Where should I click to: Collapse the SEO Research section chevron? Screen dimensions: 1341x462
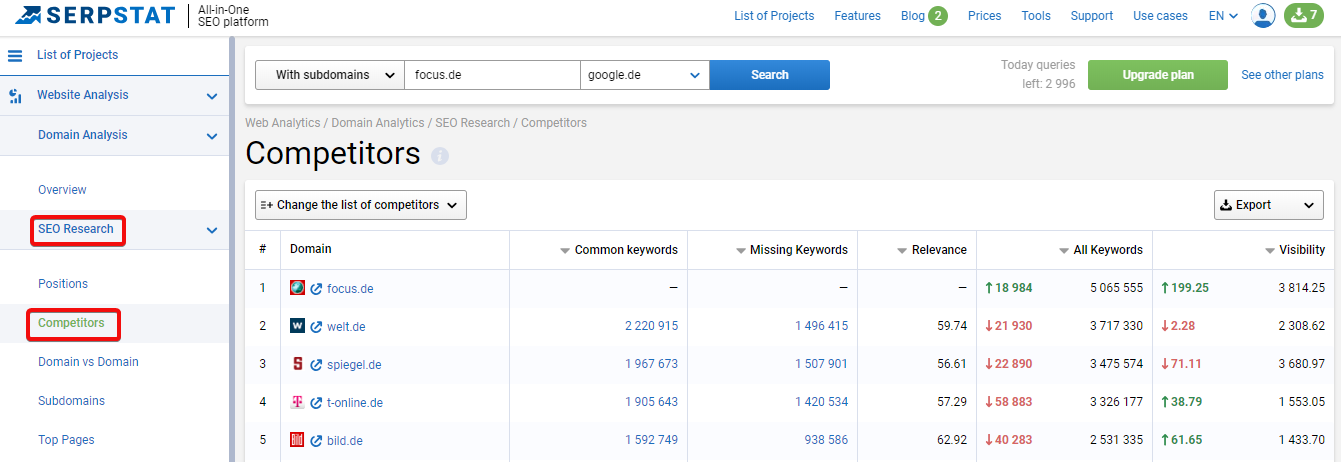click(x=212, y=230)
